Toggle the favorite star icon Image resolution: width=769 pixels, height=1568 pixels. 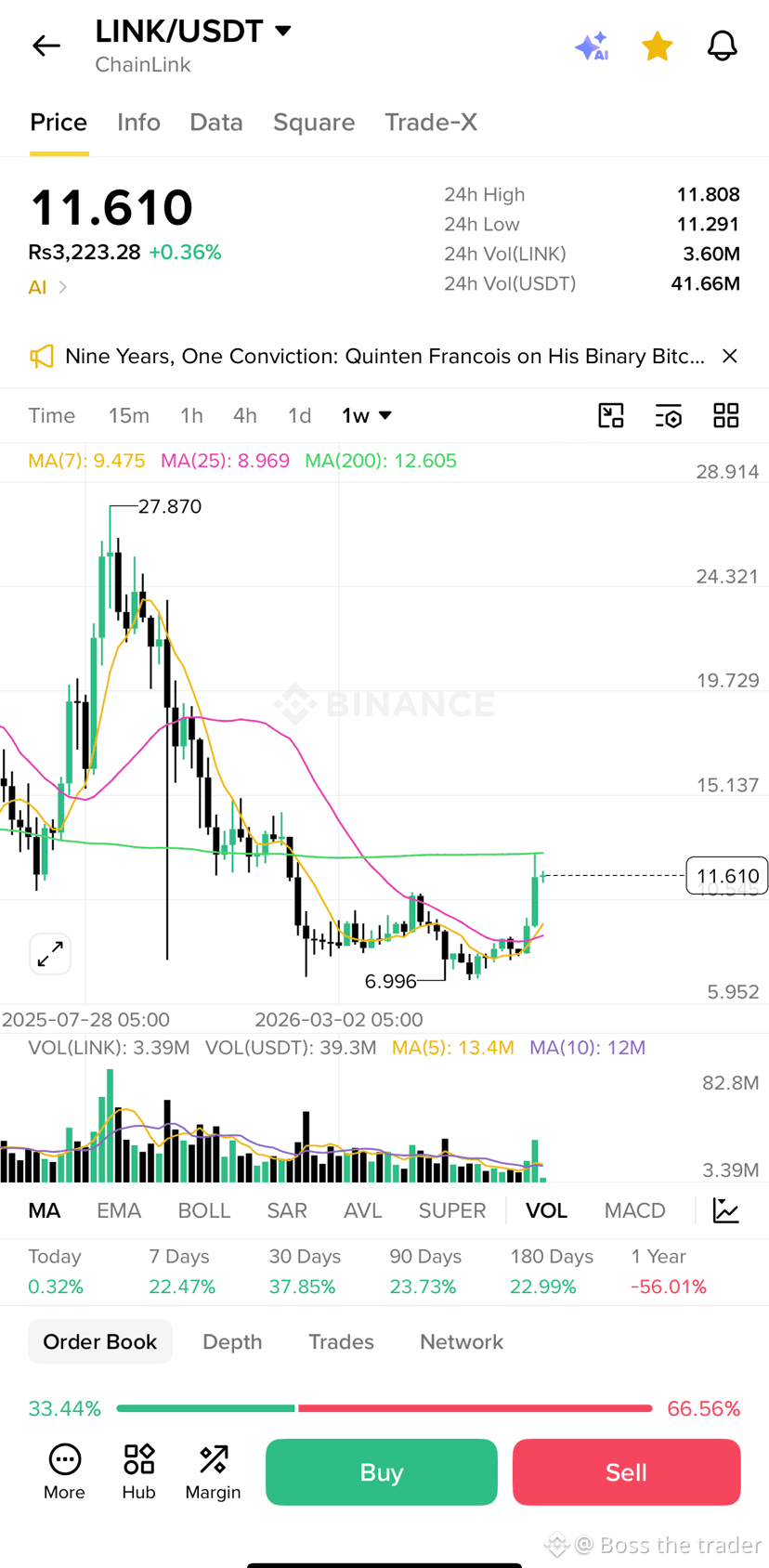(x=658, y=46)
